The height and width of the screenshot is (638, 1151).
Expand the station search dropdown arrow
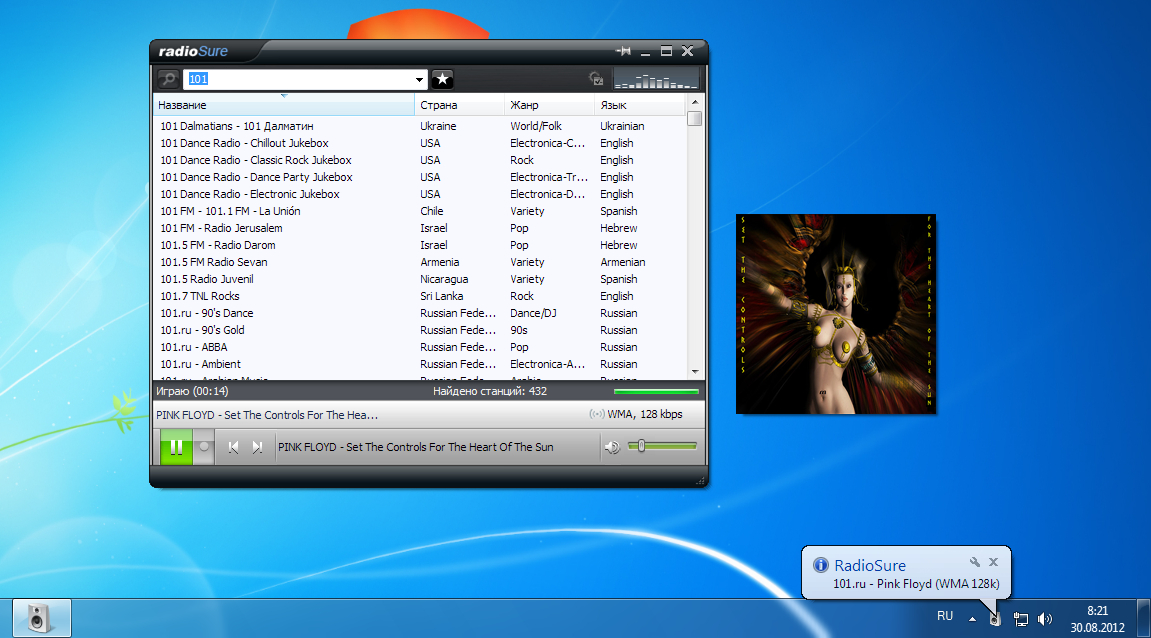[420, 80]
